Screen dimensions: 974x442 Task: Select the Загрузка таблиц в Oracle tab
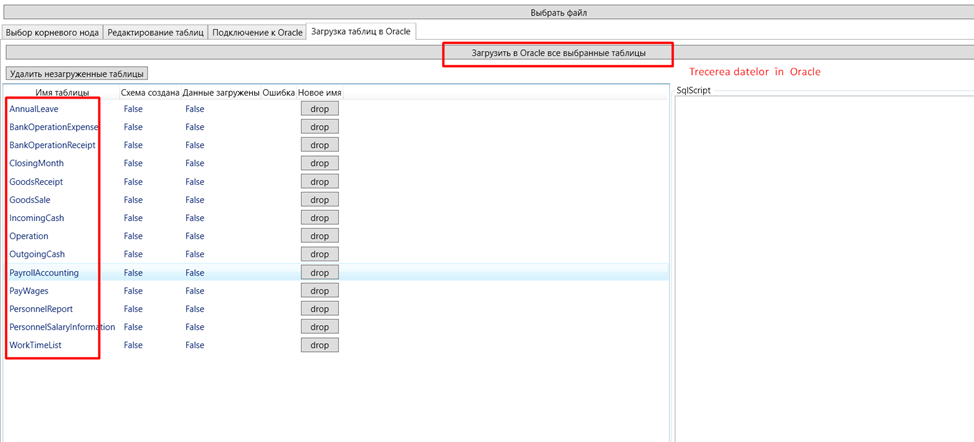[x=361, y=31]
